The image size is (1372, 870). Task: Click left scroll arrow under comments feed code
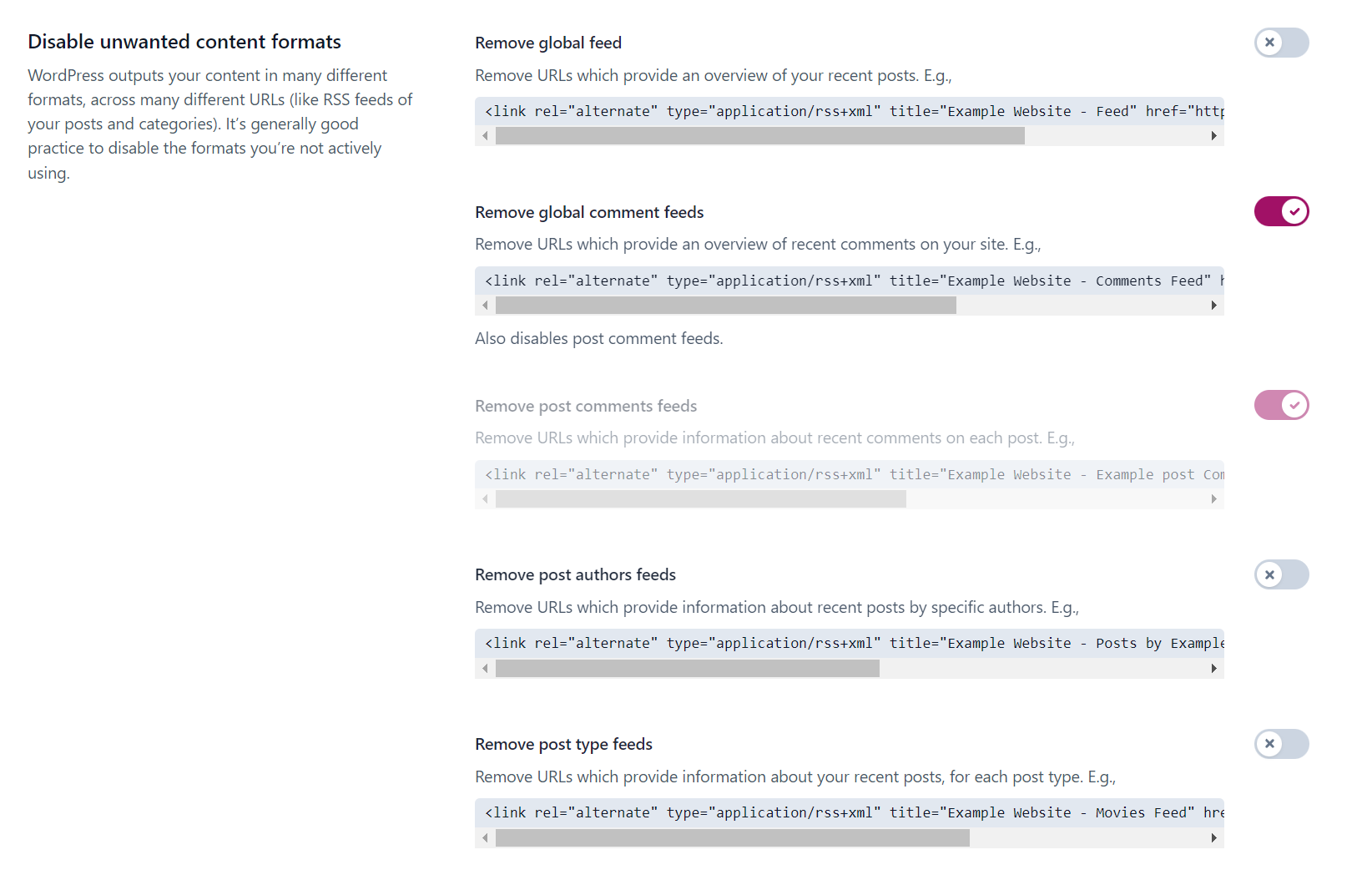[x=485, y=306]
